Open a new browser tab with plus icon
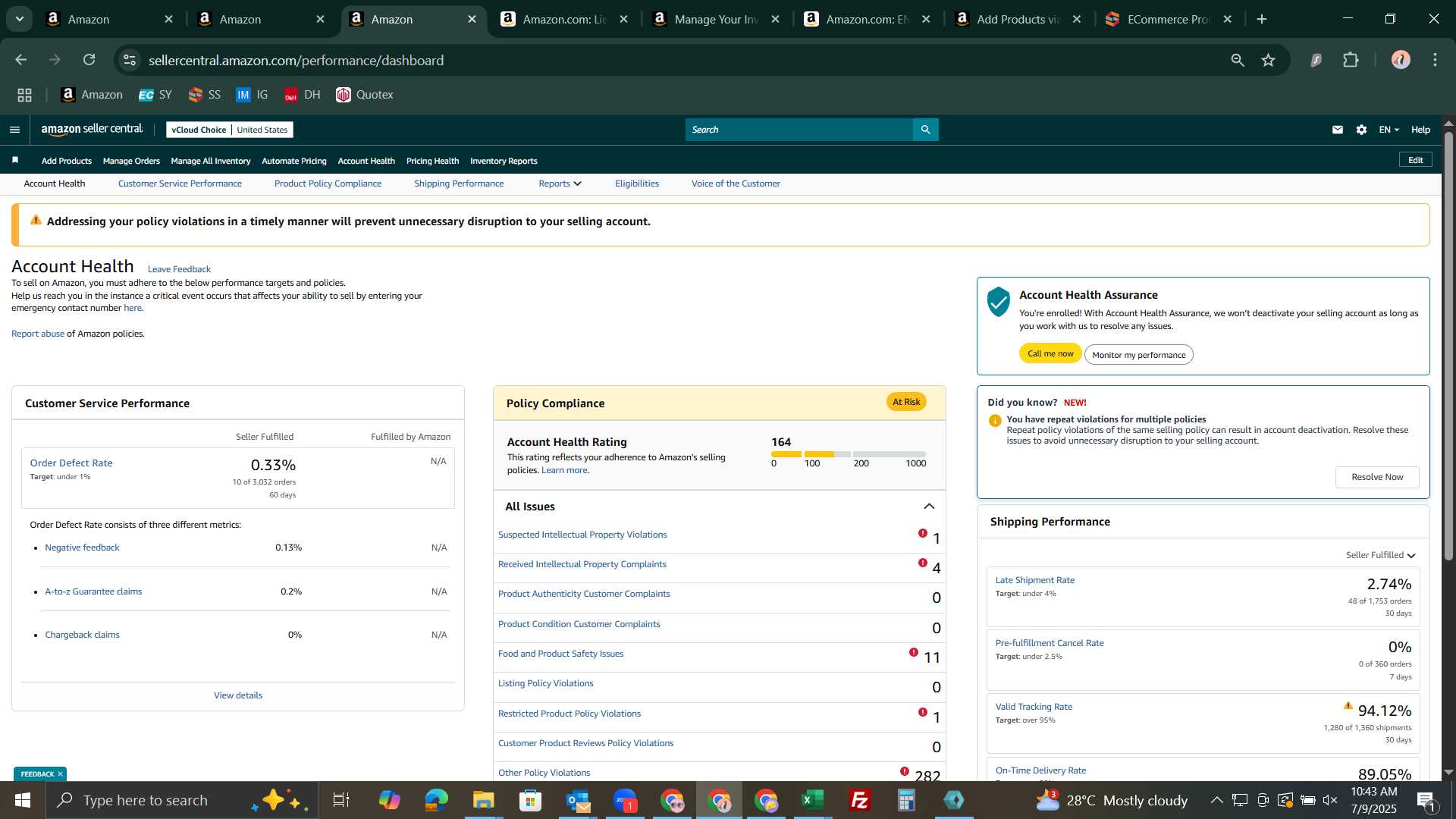Viewport: 1456px width, 819px height. click(1262, 19)
